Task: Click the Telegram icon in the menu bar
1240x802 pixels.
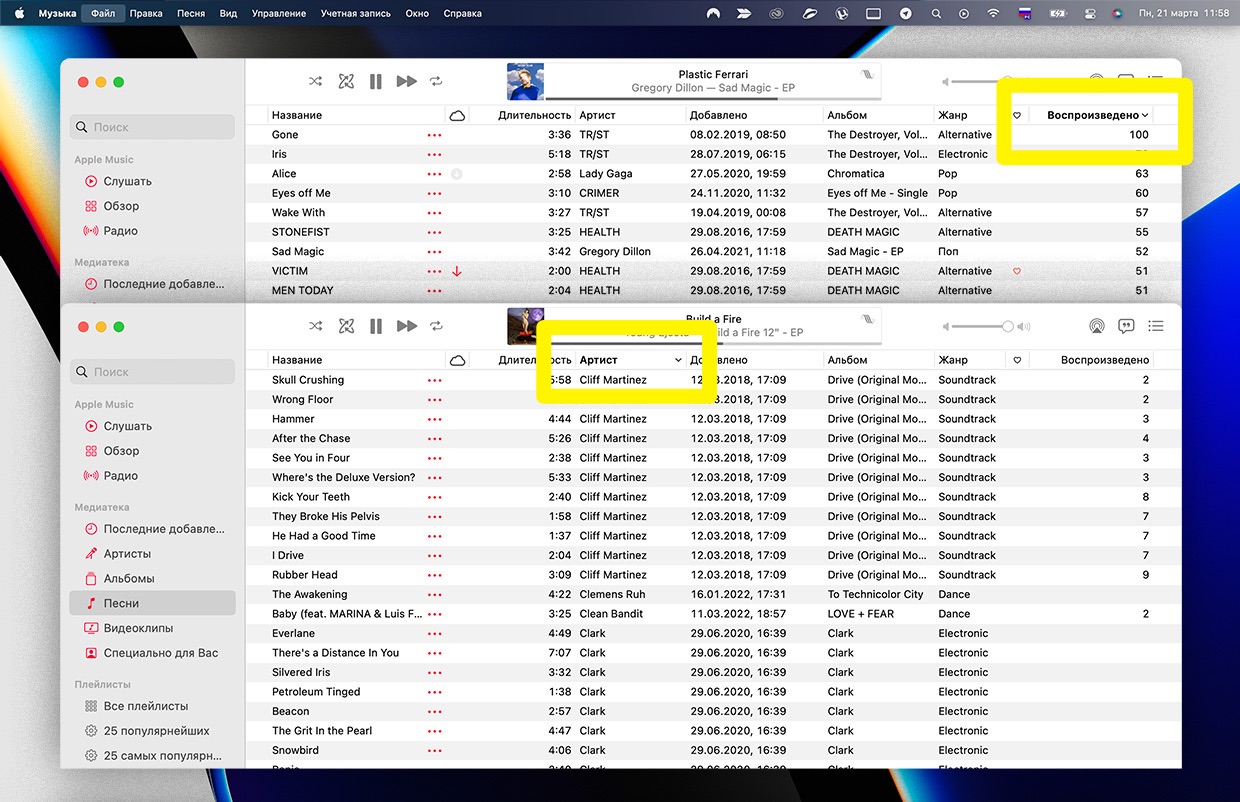Action: point(906,13)
